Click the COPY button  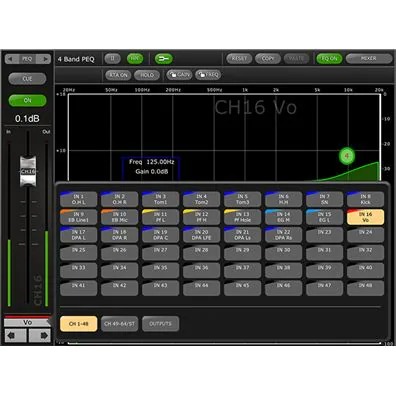(x=268, y=59)
